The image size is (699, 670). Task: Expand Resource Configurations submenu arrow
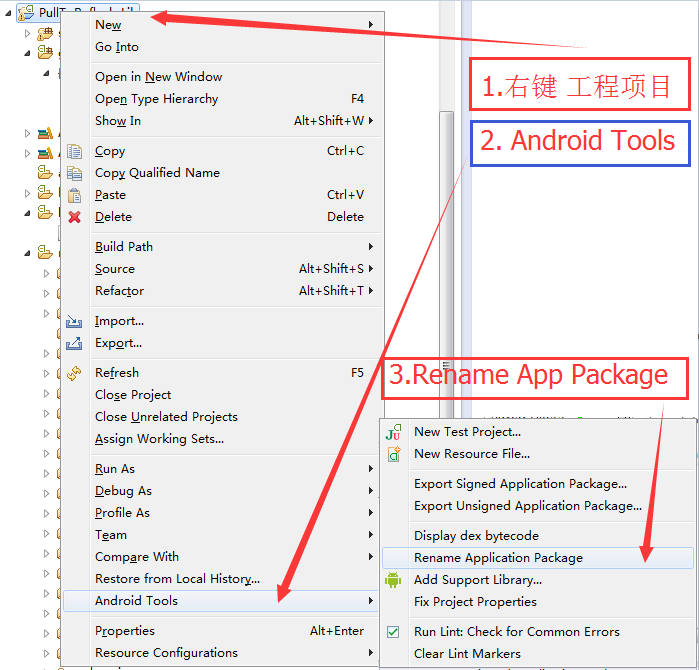(x=370, y=653)
